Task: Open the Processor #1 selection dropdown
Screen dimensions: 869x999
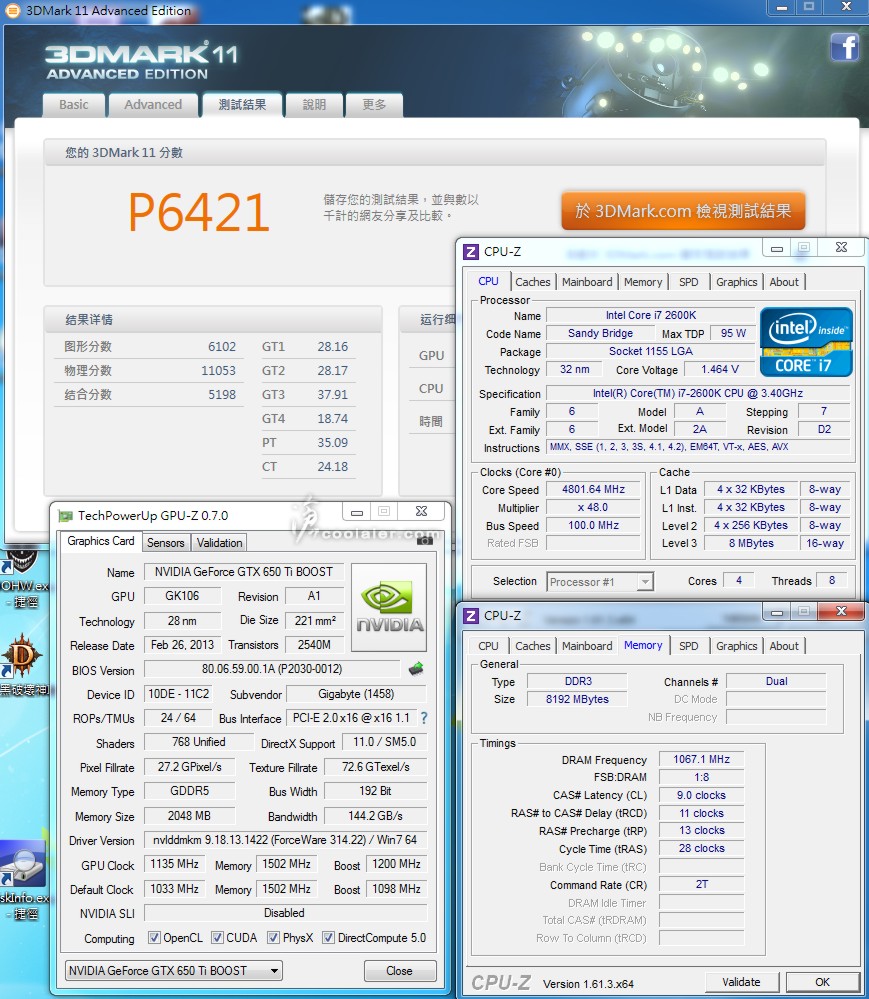Action: click(x=600, y=582)
